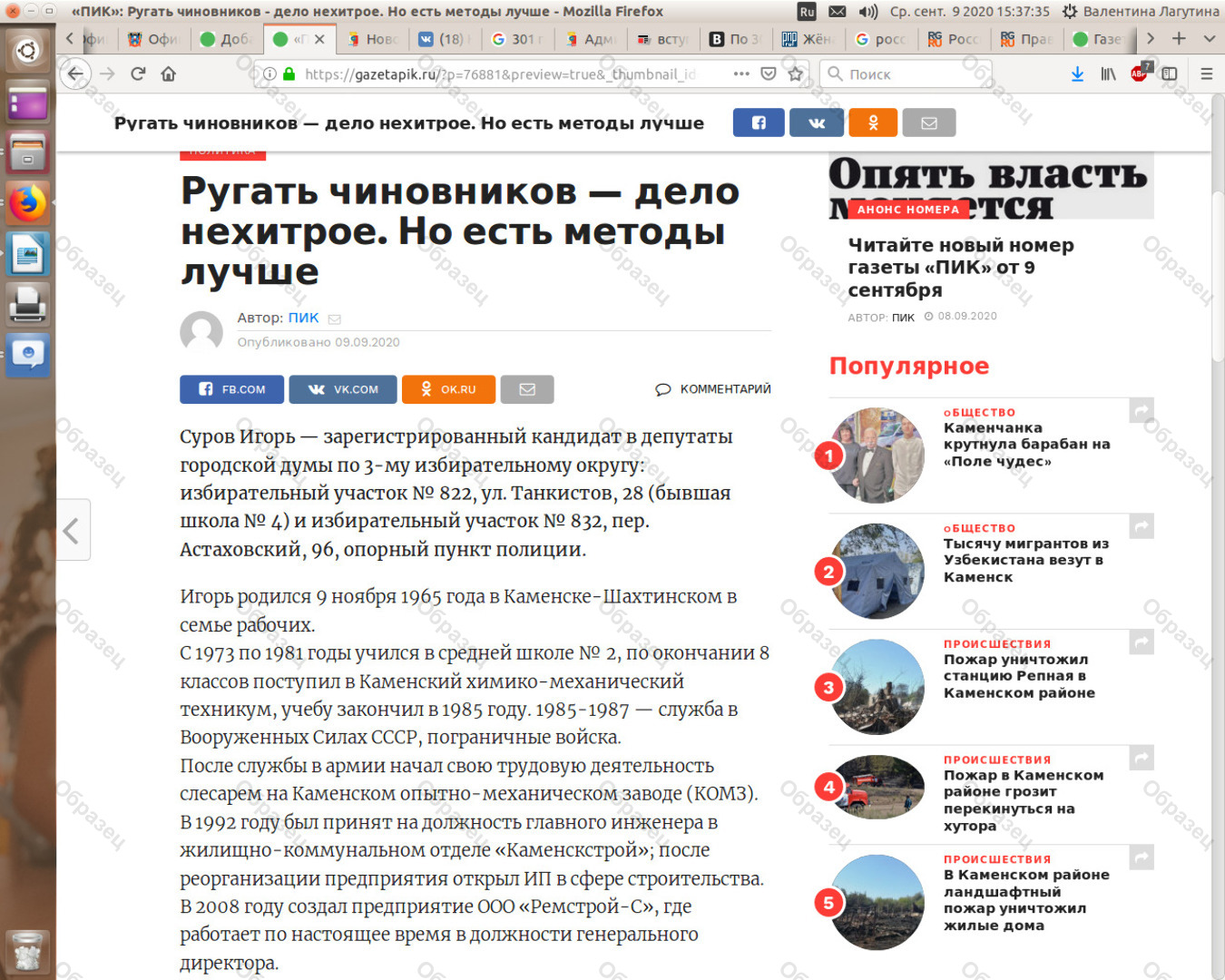
Task: Switch to the 'Адм' tab
Action: (x=591, y=39)
